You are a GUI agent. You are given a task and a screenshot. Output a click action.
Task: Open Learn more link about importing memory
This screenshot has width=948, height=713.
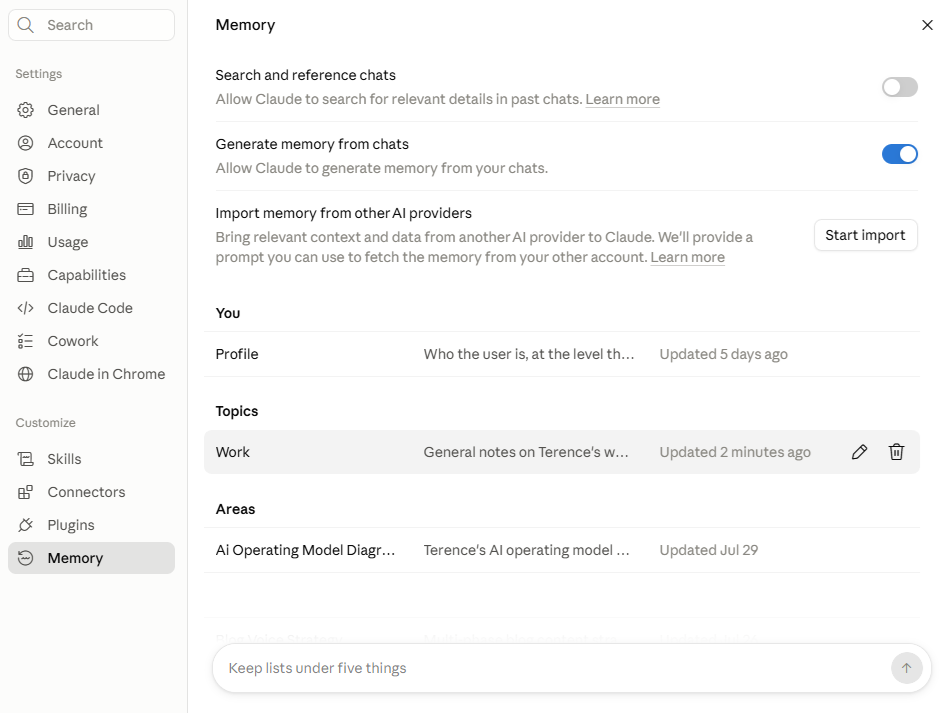687,258
